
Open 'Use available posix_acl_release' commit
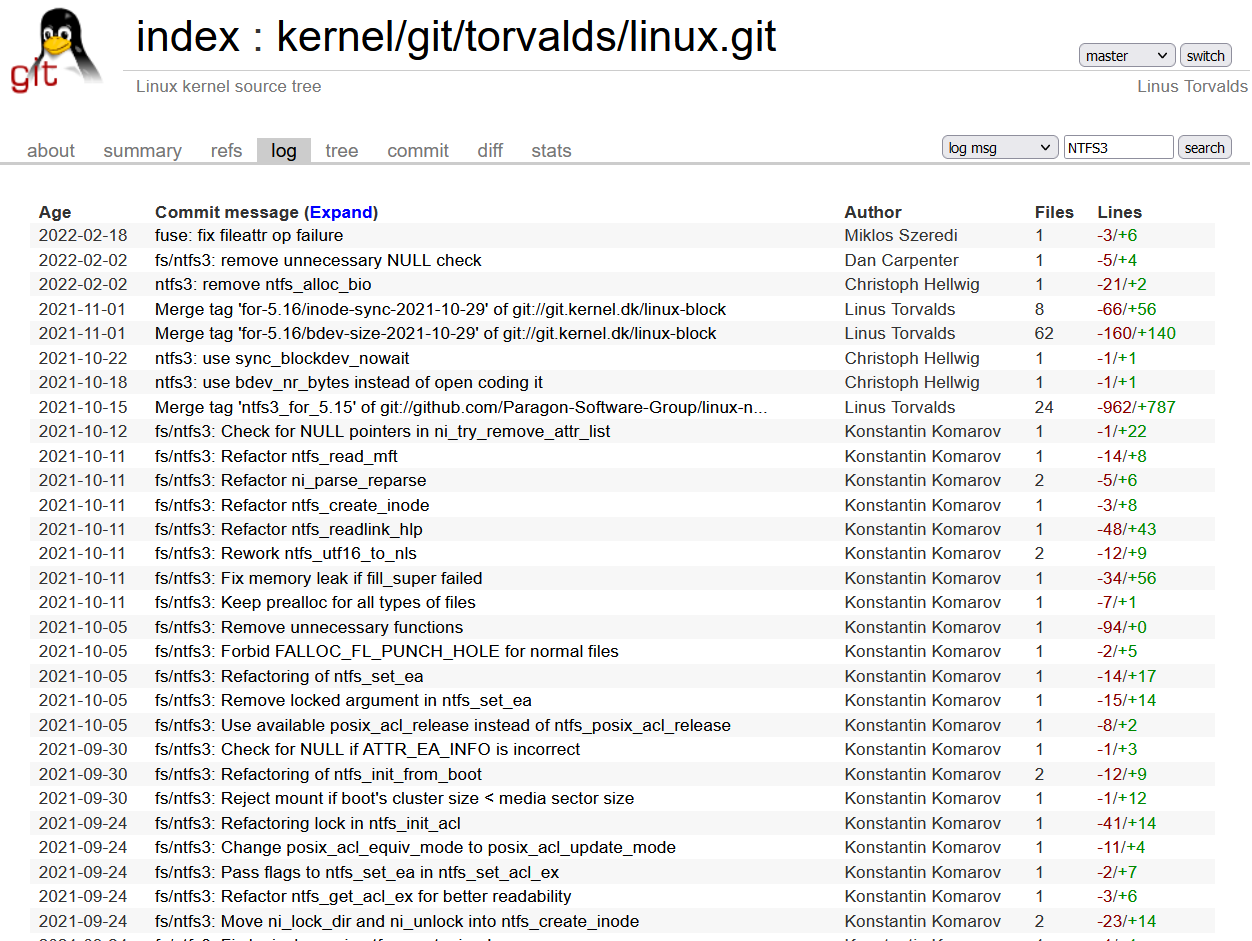click(x=443, y=725)
